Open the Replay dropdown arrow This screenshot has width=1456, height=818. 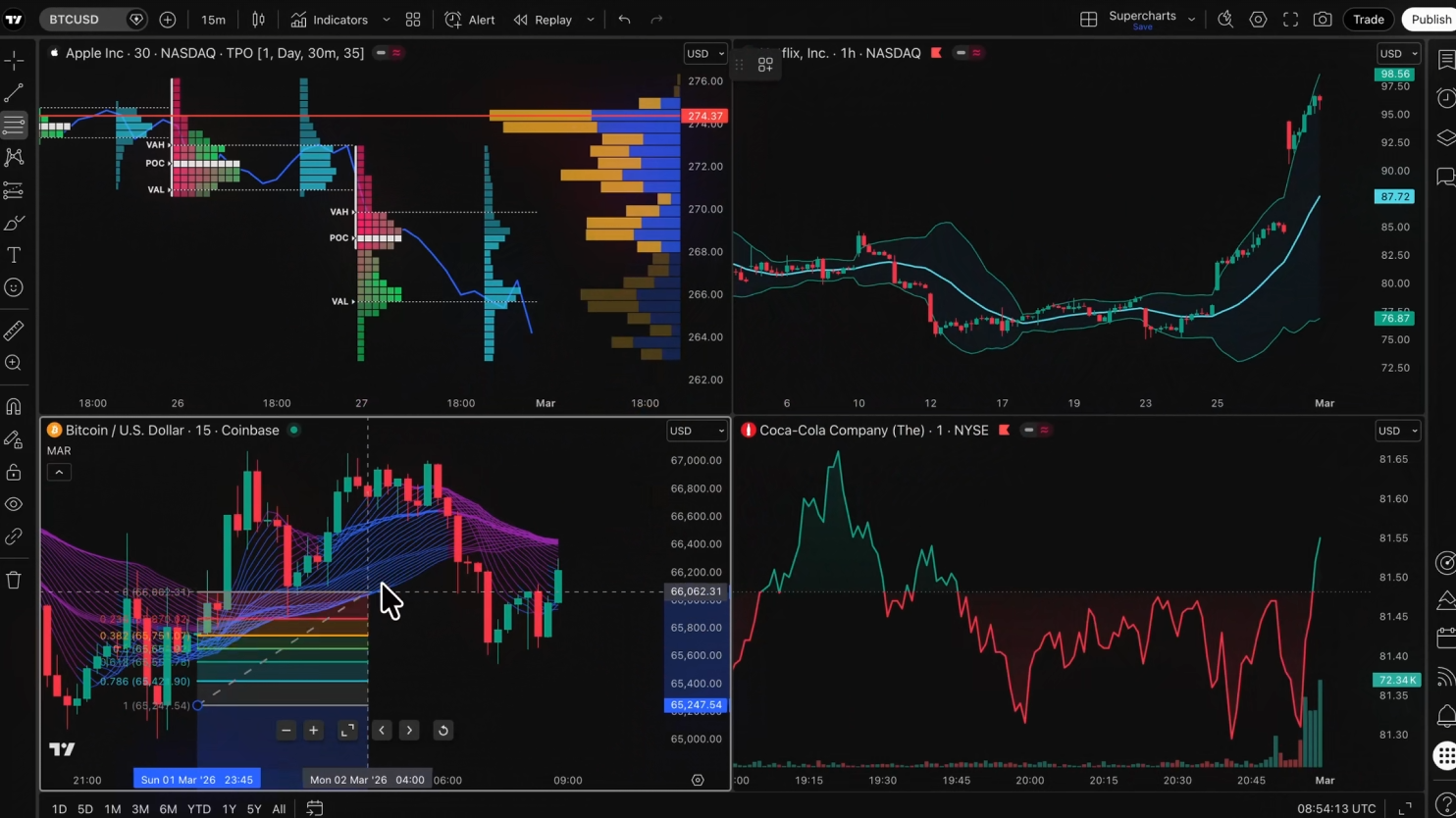coord(590,20)
